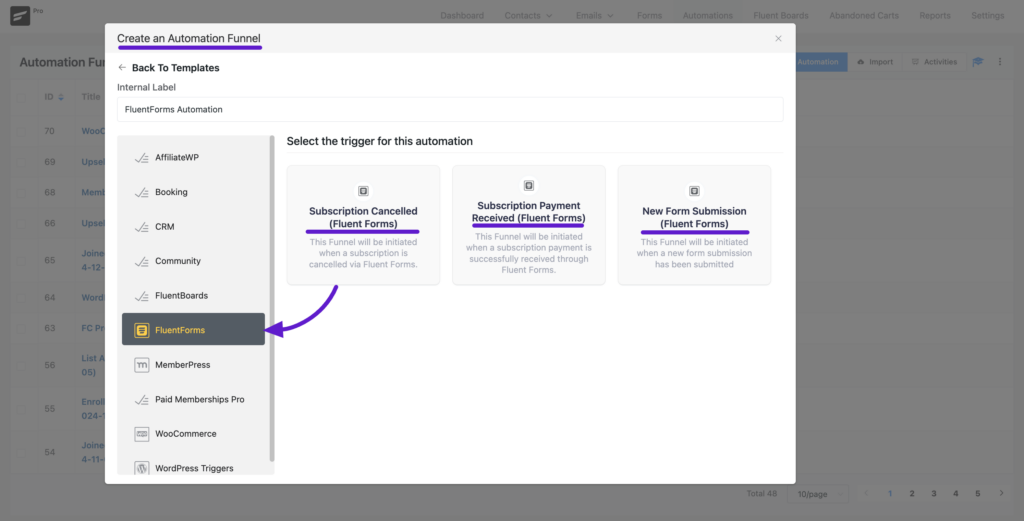This screenshot has height=521, width=1024.
Task: Click the CRM category icon
Action: pos(141,227)
